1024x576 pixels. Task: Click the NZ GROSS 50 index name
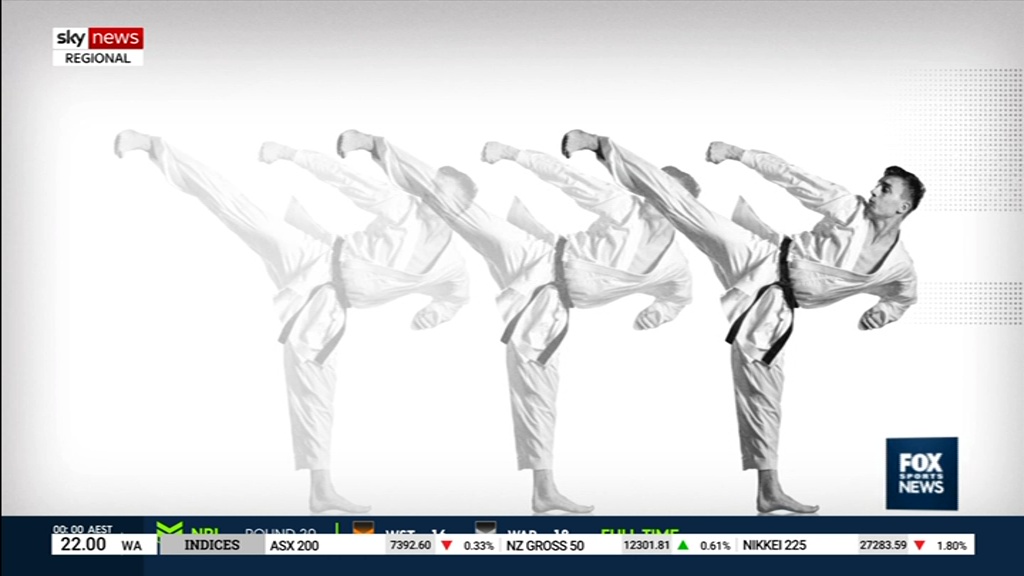click(x=545, y=545)
